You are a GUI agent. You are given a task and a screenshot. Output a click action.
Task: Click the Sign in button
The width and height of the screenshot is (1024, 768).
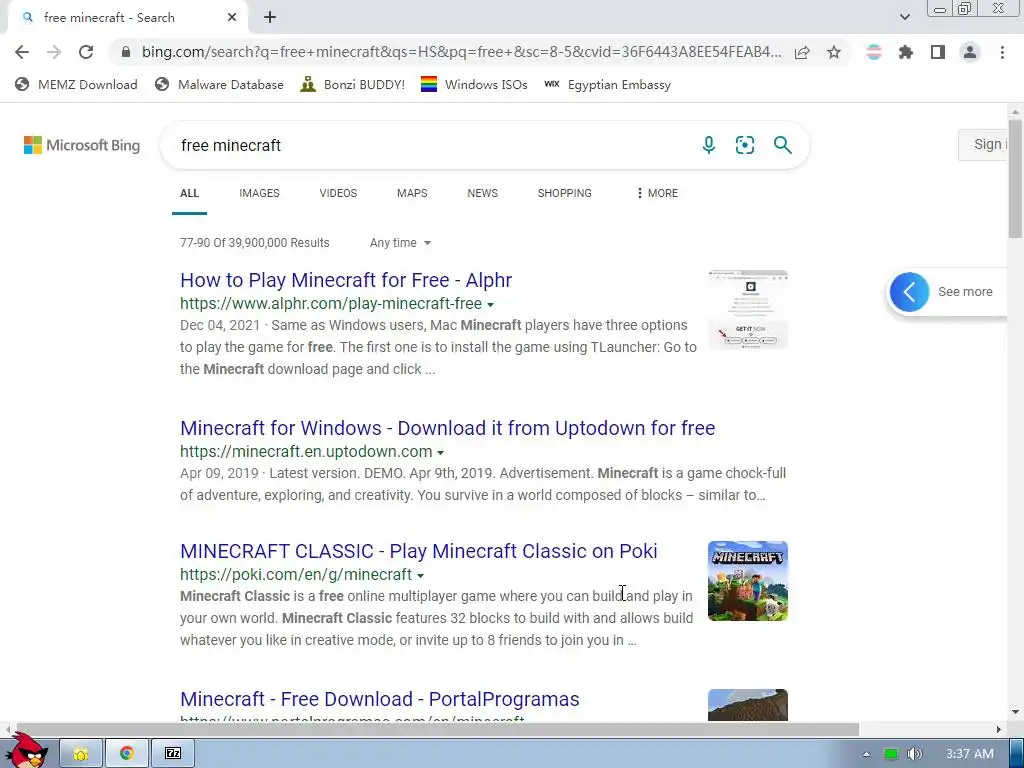pos(983,144)
